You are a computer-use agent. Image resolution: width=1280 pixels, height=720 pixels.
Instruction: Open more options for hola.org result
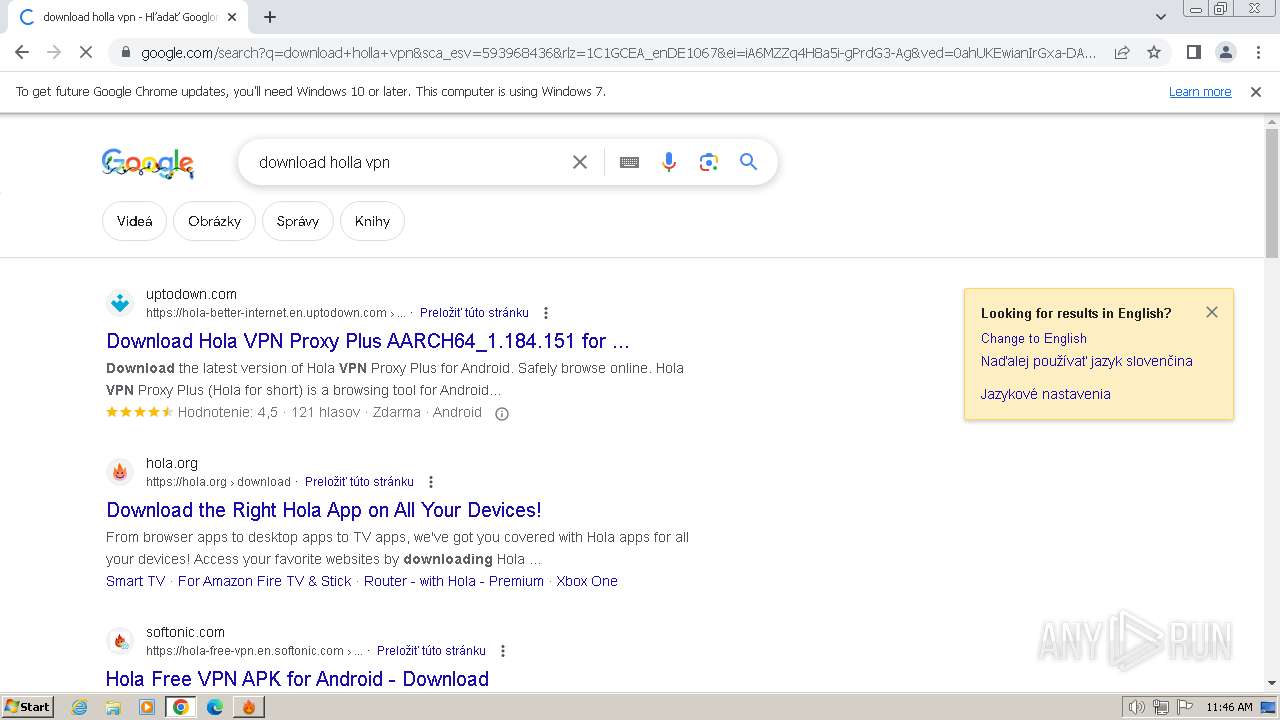point(431,482)
